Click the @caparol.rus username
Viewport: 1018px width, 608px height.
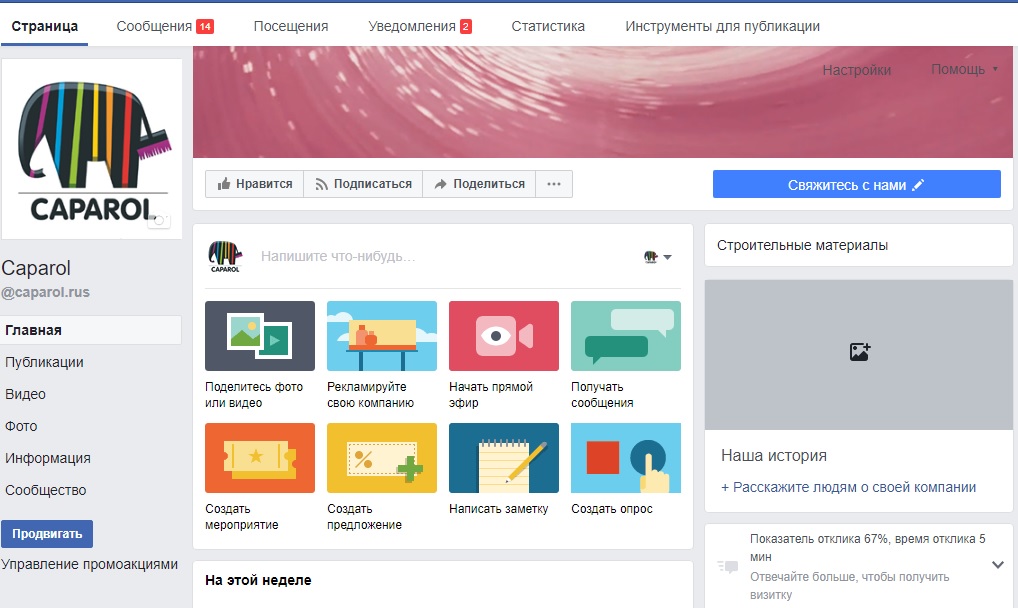click(x=45, y=292)
